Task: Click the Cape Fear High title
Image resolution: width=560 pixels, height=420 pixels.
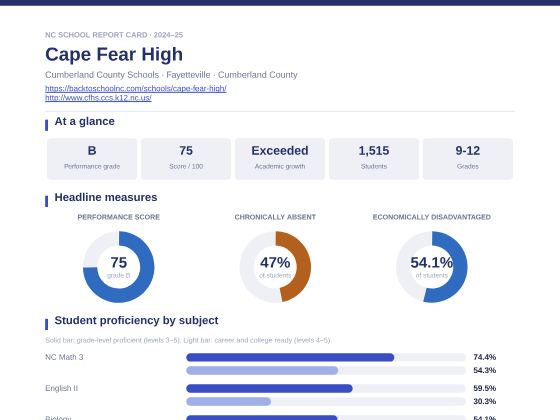Action: (x=114, y=54)
